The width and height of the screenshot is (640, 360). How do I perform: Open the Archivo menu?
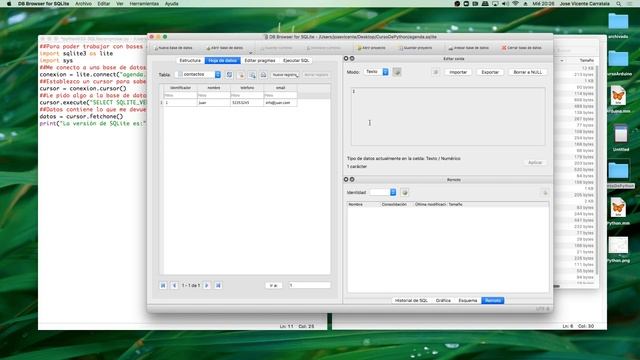(x=83, y=4)
